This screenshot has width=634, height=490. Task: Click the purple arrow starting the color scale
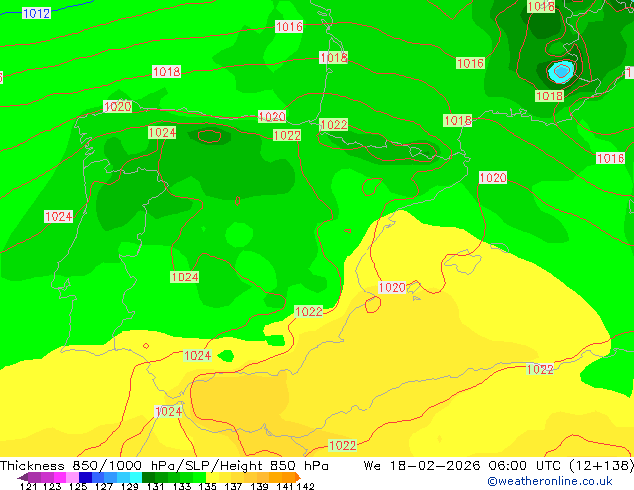(22, 477)
